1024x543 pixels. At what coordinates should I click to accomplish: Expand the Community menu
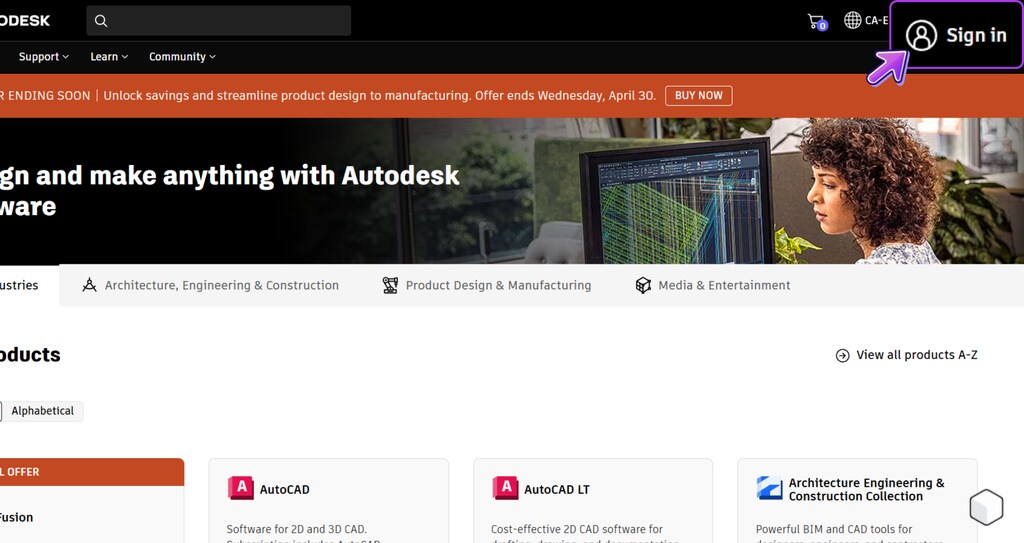click(182, 57)
